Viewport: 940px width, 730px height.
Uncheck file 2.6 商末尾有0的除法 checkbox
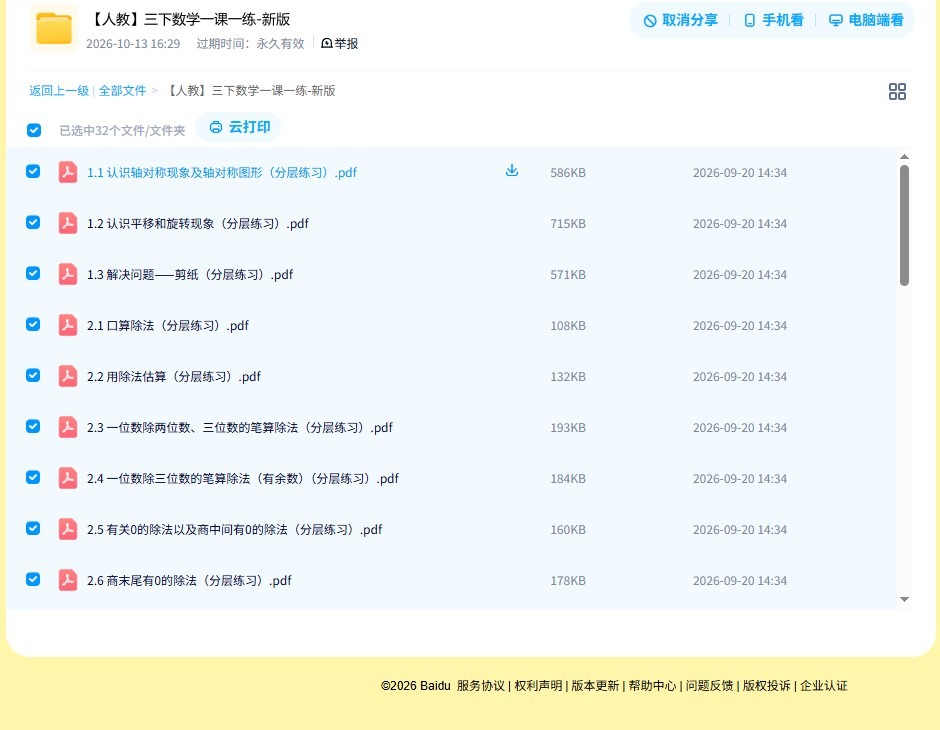pos(33,579)
